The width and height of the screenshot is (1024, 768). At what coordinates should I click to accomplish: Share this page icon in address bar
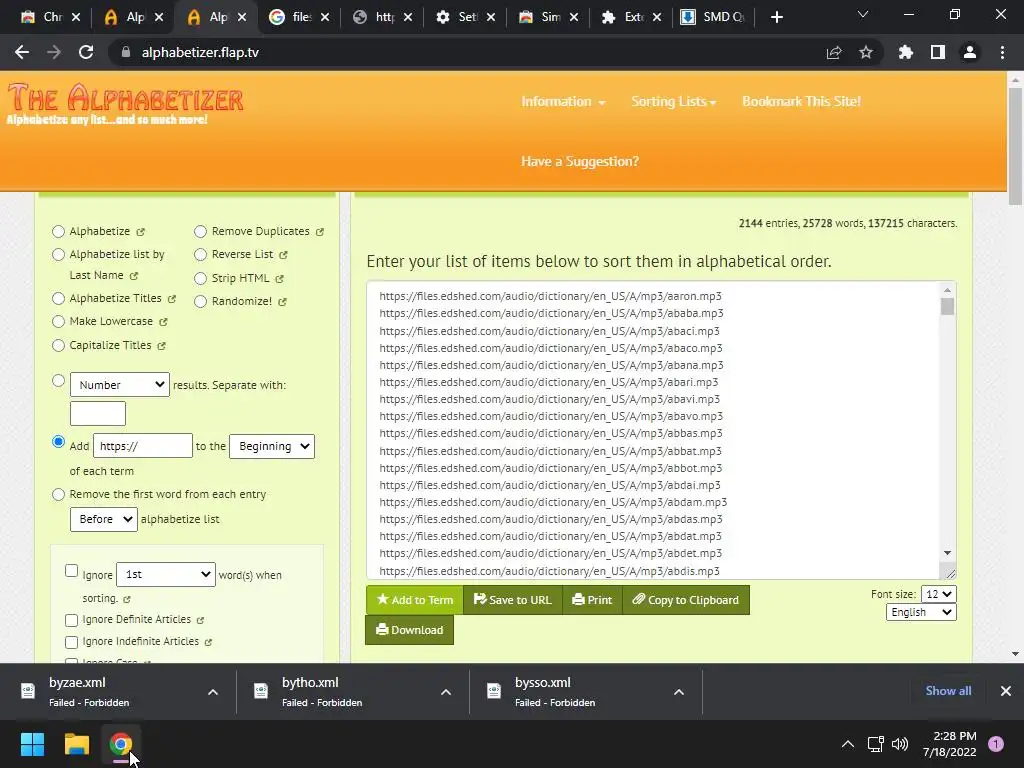point(834,52)
